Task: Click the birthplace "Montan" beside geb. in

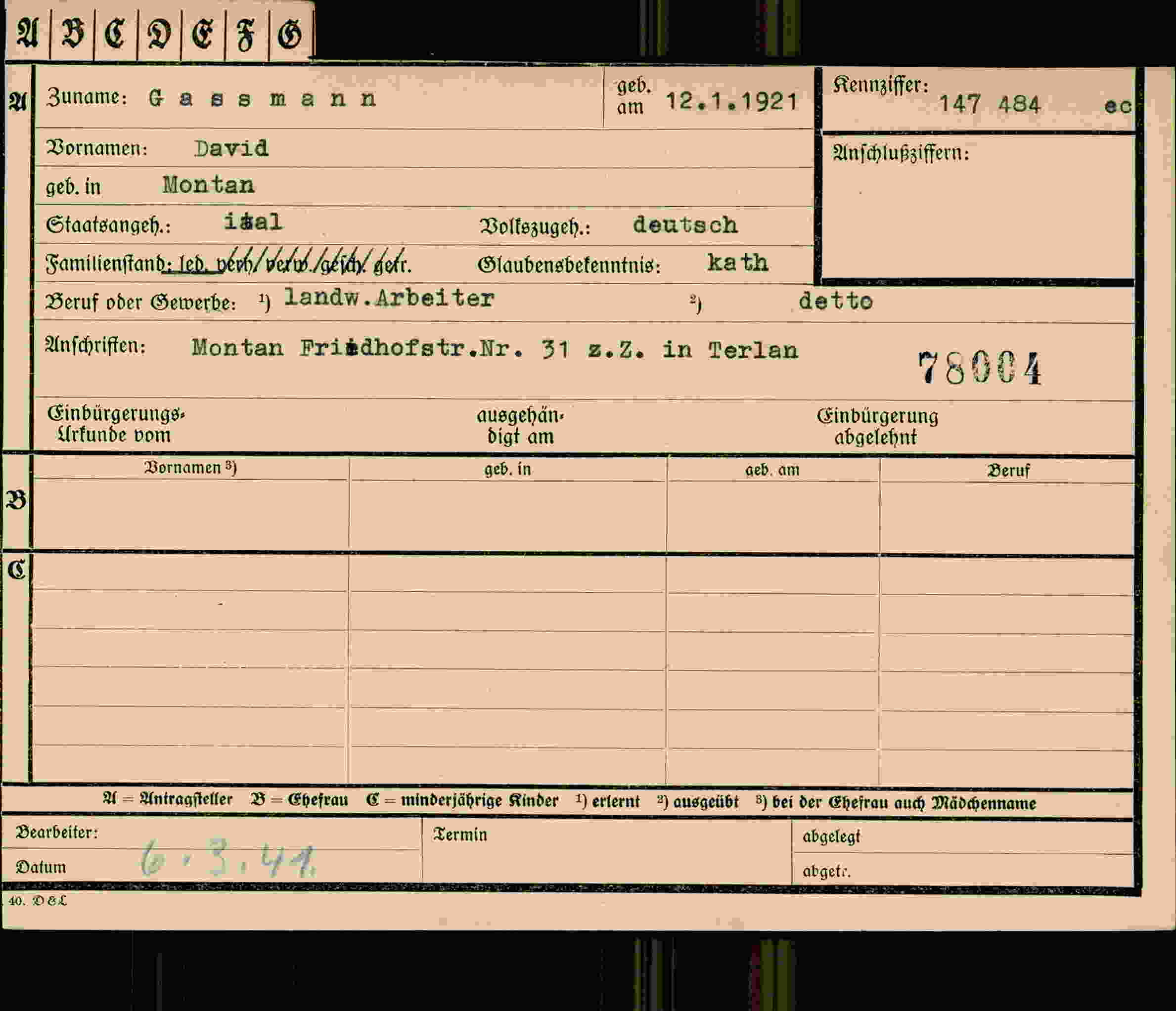Action: point(208,185)
